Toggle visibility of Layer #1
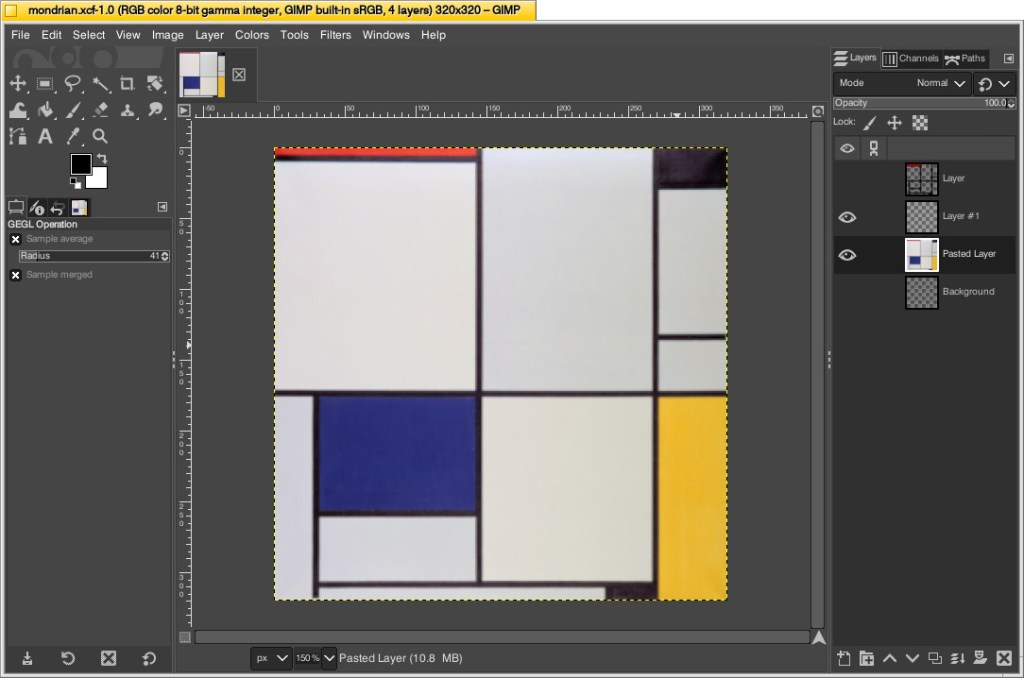The image size is (1024, 678). pos(847,217)
